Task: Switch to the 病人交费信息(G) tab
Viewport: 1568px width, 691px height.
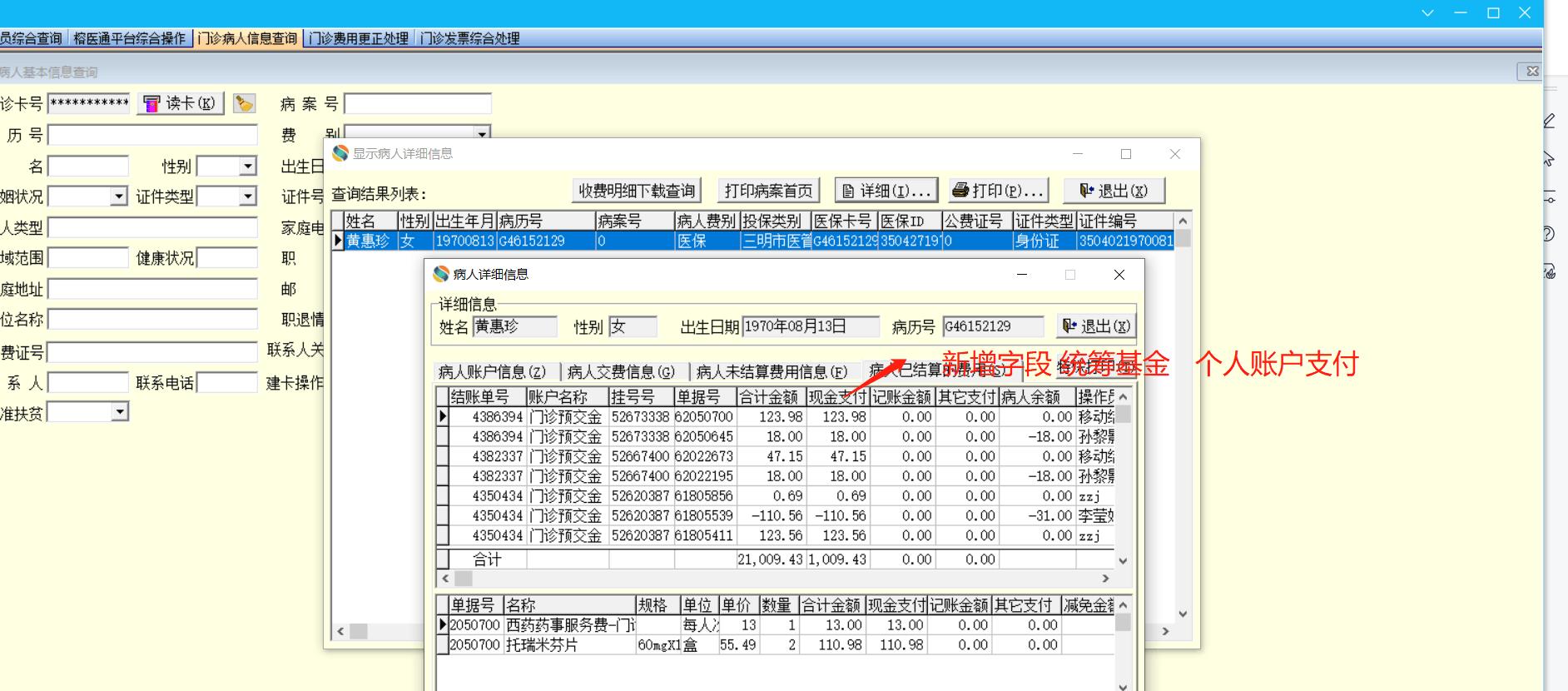Action: click(x=621, y=371)
